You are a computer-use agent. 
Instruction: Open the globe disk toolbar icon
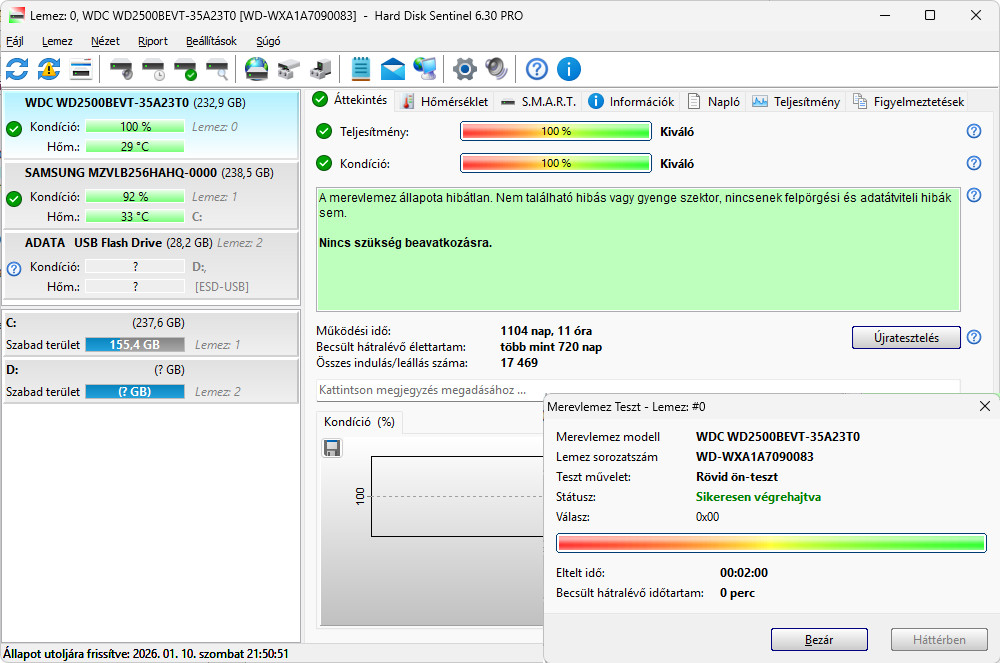coord(257,69)
